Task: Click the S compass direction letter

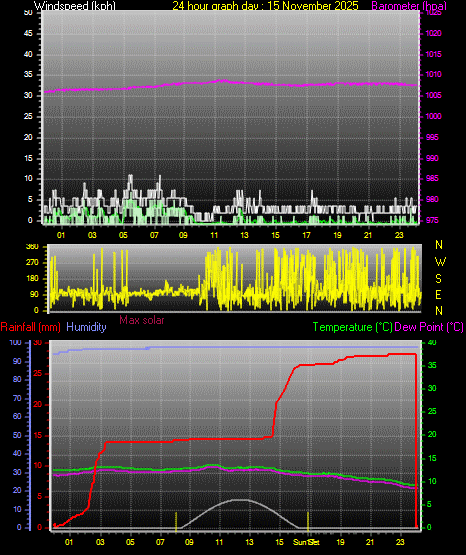Action: (438, 279)
